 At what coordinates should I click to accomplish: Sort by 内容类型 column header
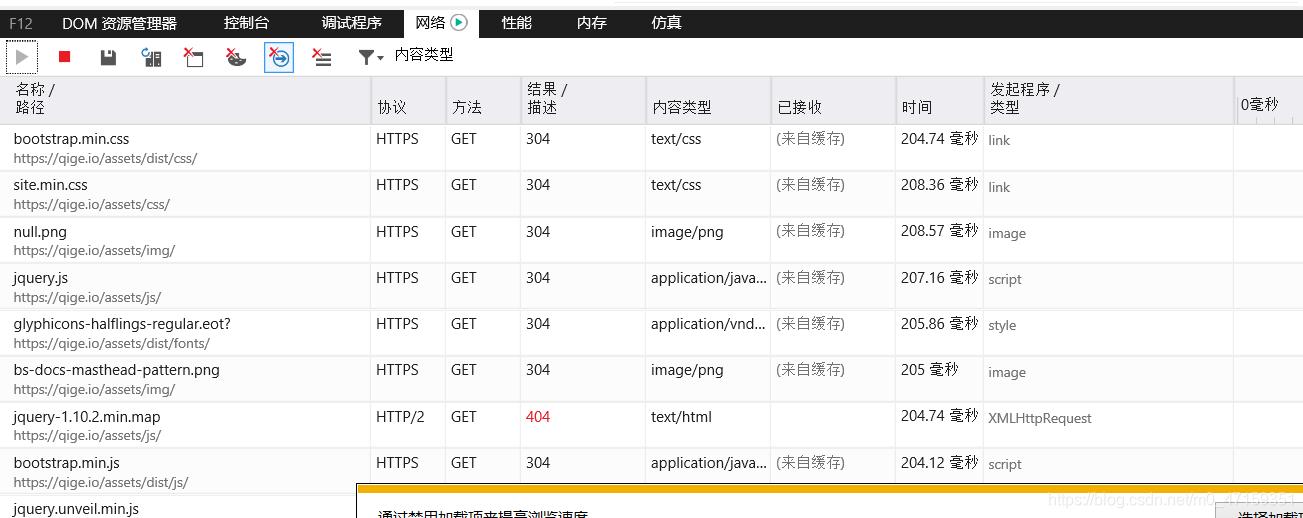708,99
